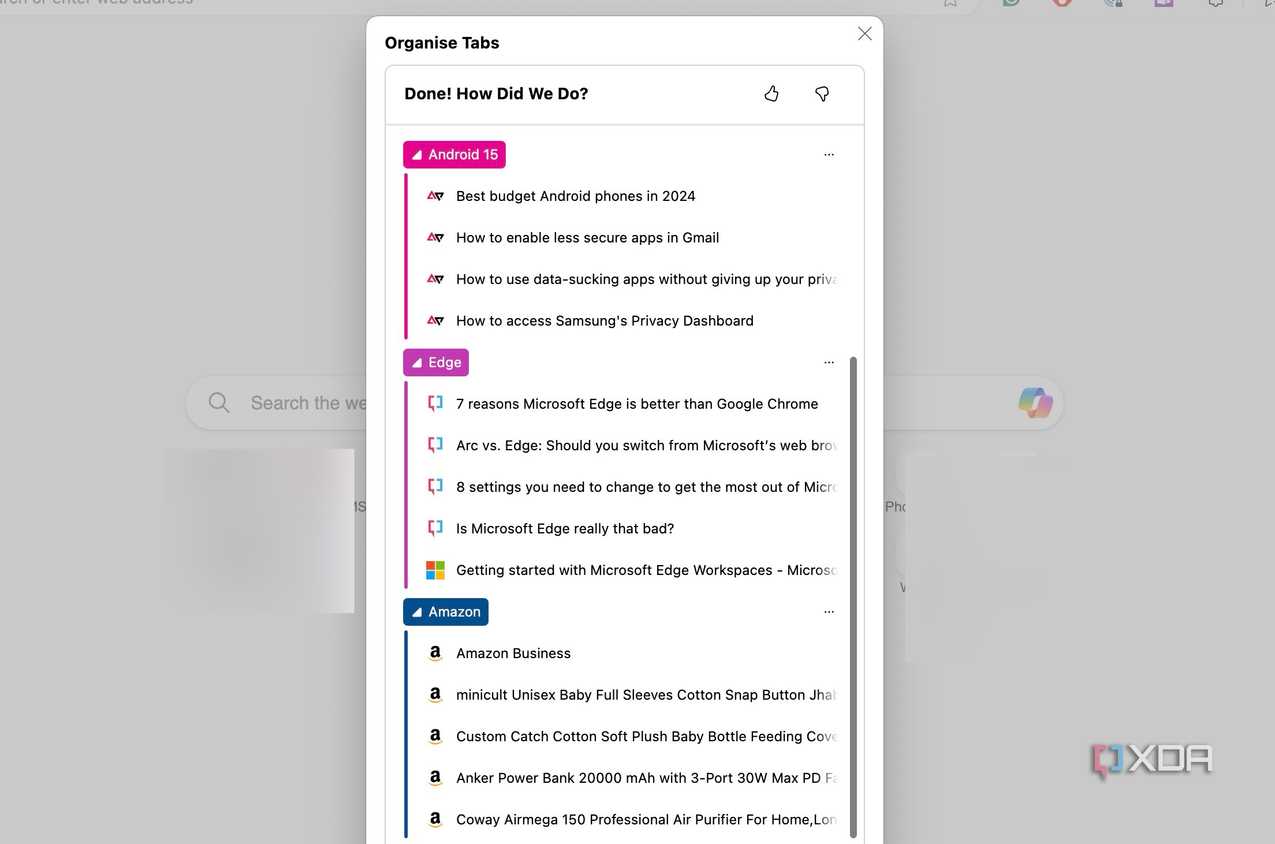Select 'How to use data-sucking apps' tab entry

click(x=646, y=279)
